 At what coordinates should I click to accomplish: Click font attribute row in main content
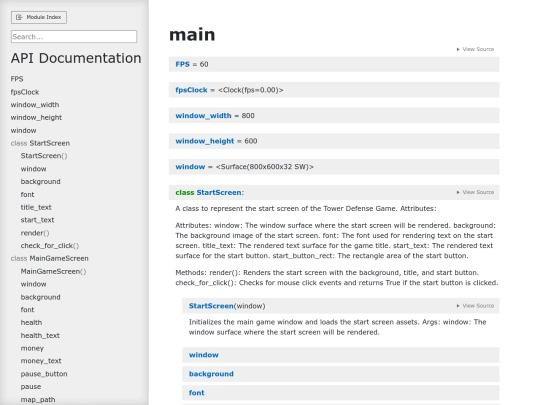(x=341, y=393)
